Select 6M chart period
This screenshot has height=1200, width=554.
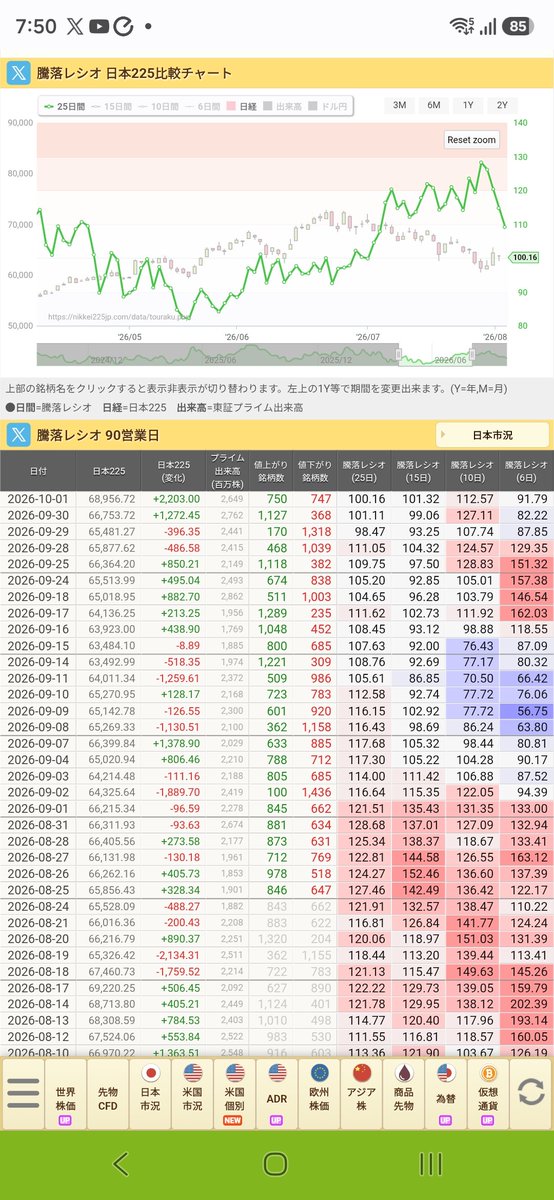click(x=433, y=105)
